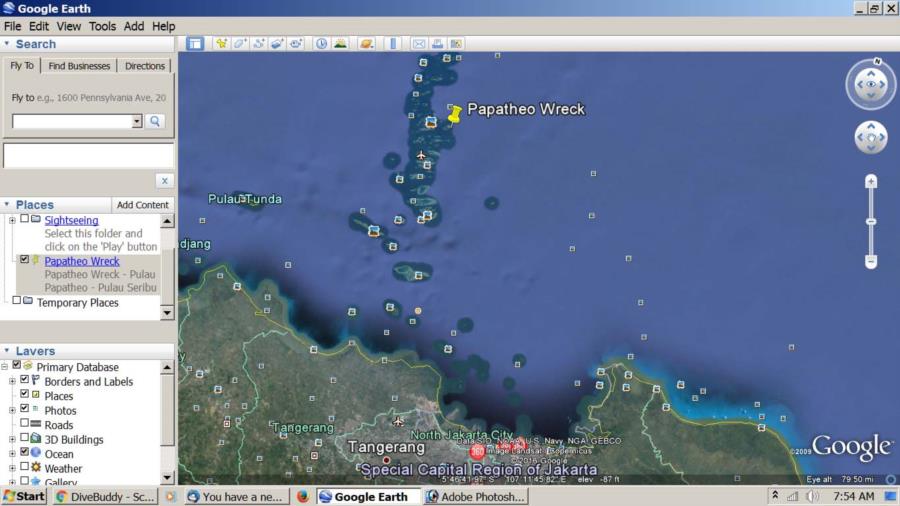Click the north N indicator on compass

[876, 61]
